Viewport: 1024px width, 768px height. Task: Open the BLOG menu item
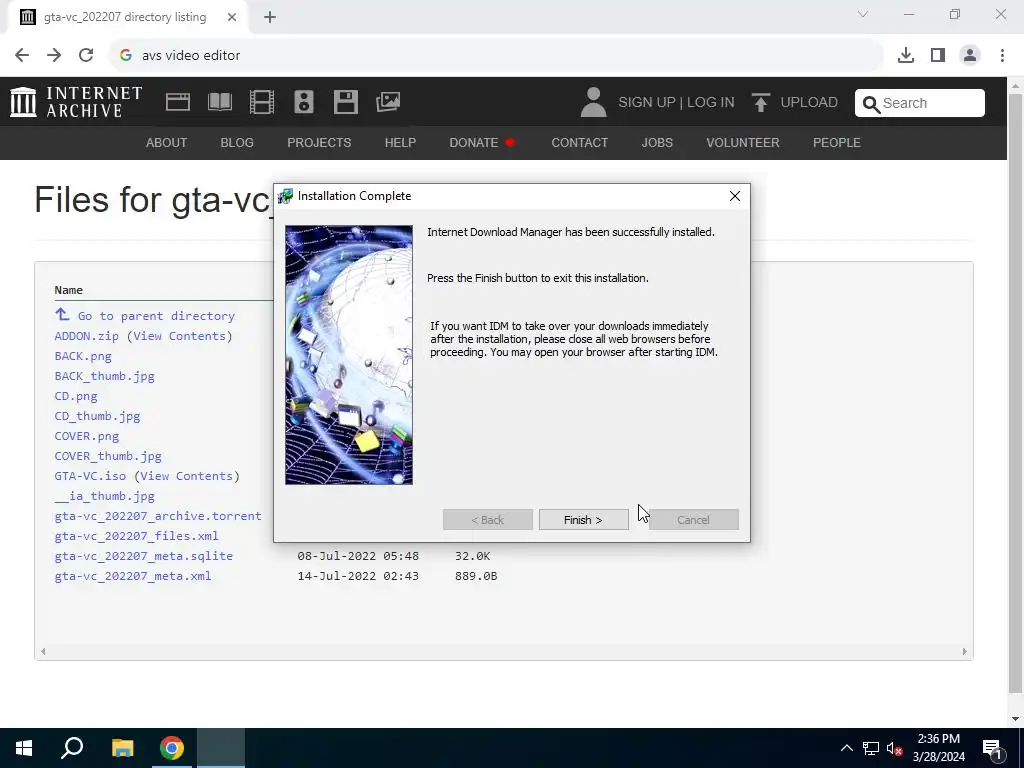pyautogui.click(x=237, y=142)
